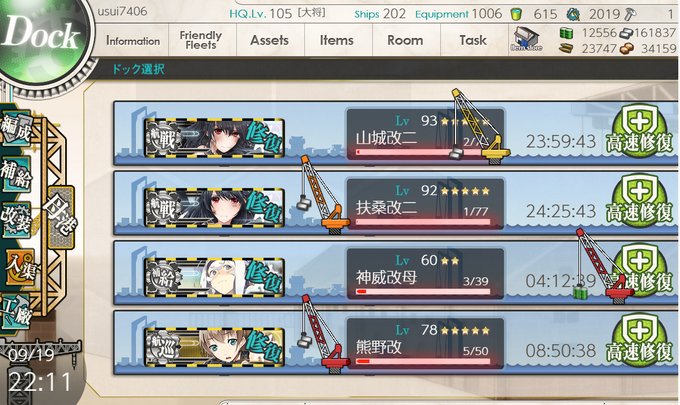Open the 補給 resupply sidebar icon

[16, 174]
